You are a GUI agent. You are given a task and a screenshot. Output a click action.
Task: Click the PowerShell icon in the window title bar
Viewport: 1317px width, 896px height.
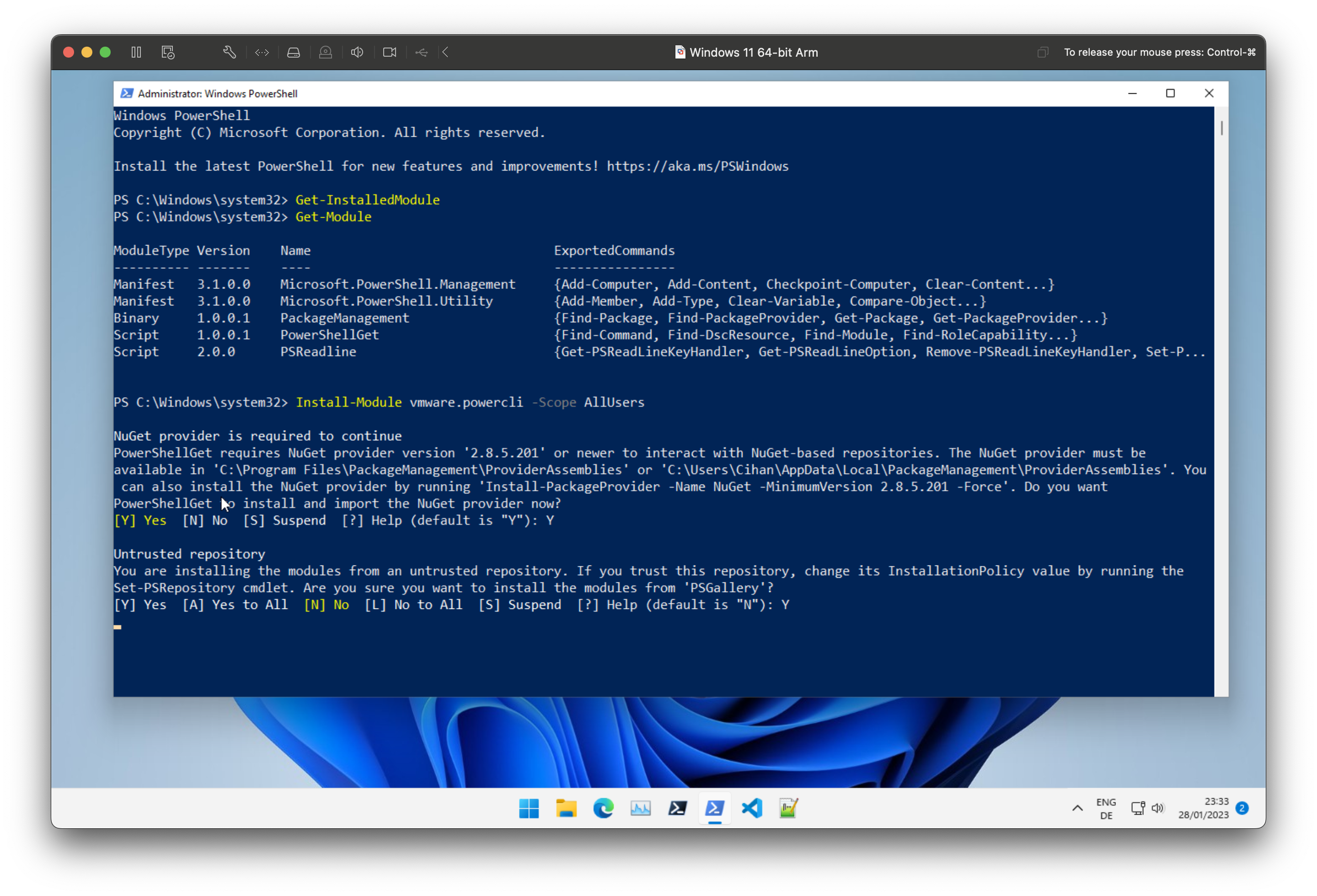(127, 93)
